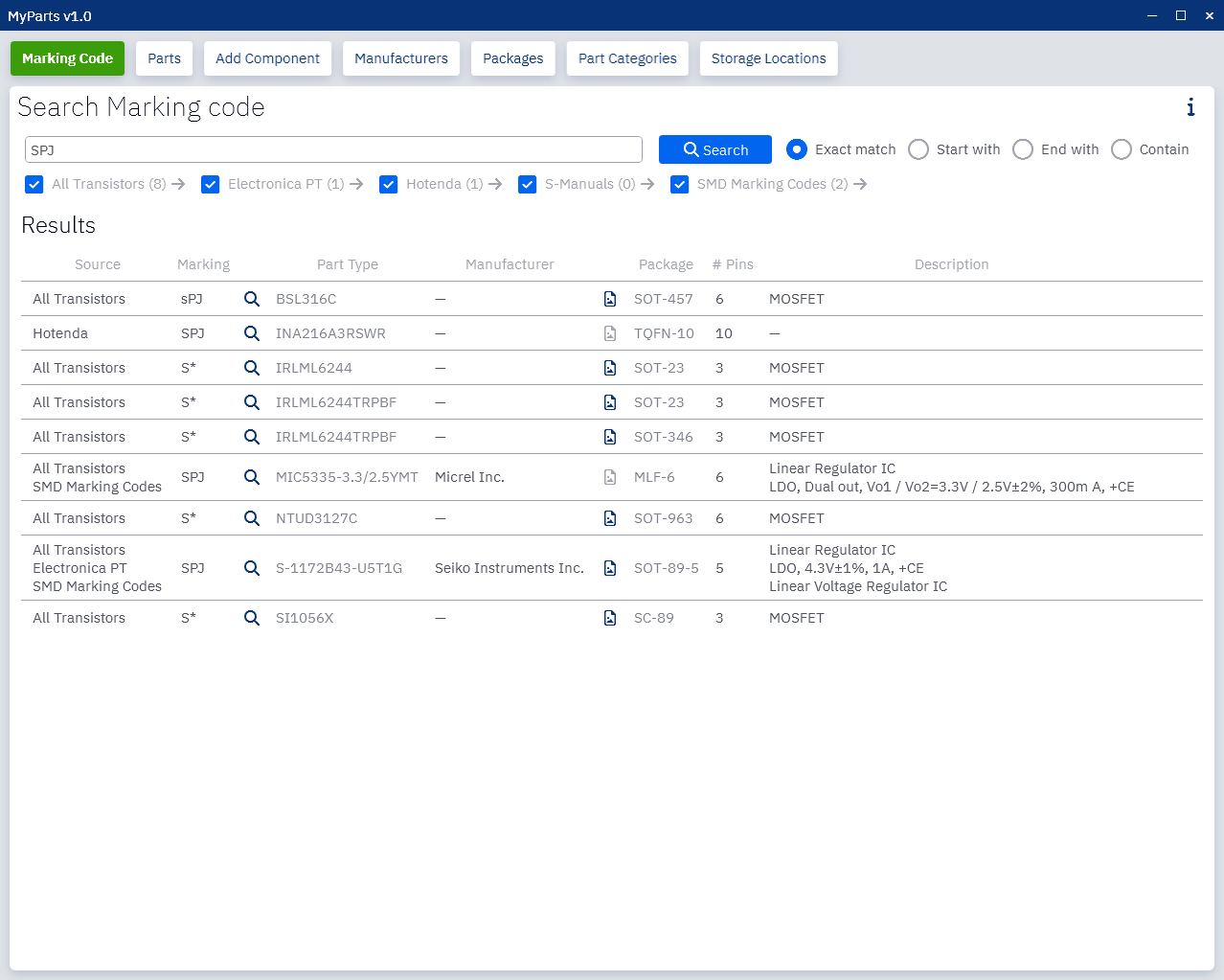The image size is (1224, 980).
Task: Click the blue Search button
Action: pos(715,149)
